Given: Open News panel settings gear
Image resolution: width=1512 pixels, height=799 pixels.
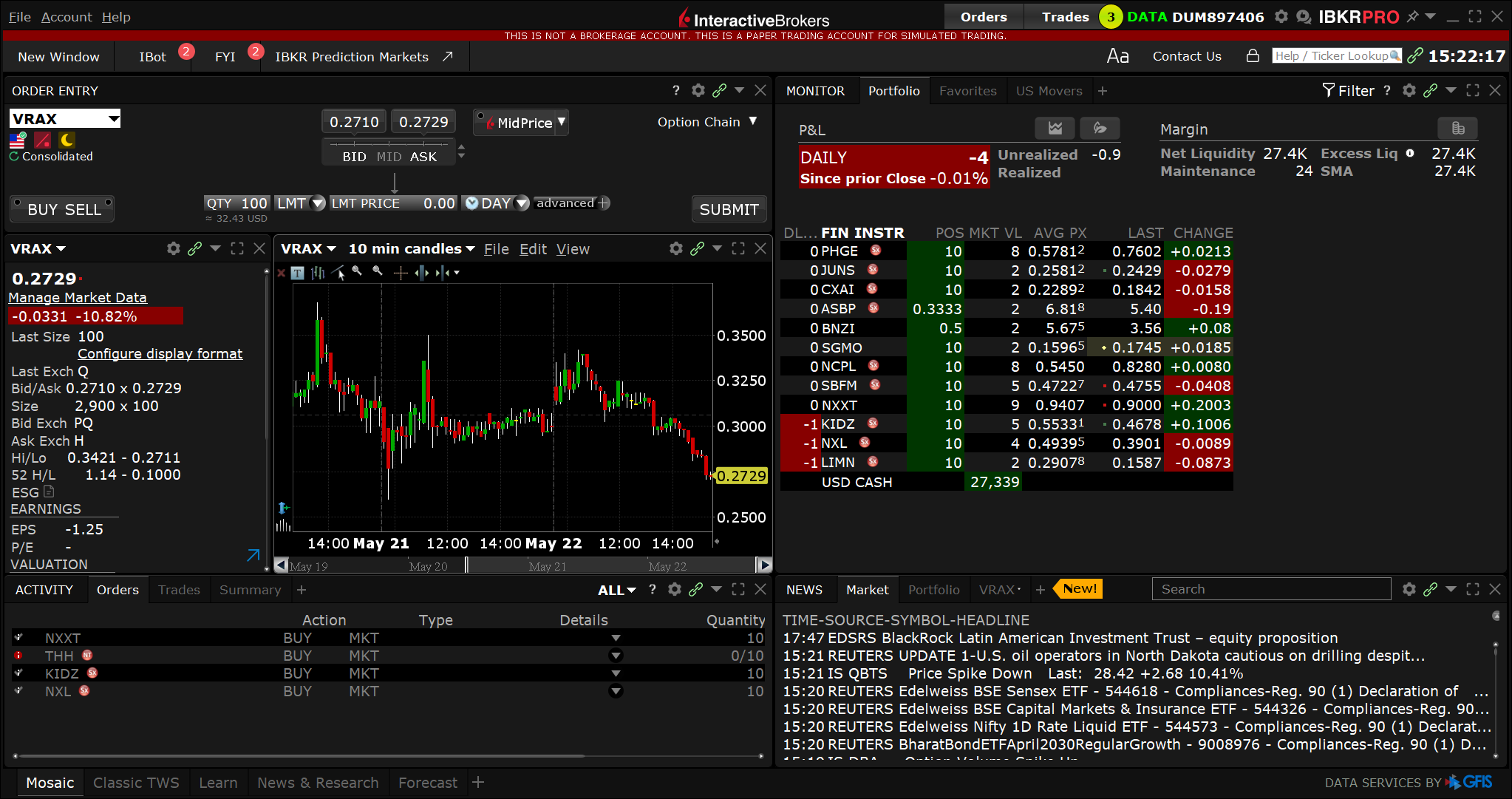Looking at the screenshot, I should [x=1409, y=589].
